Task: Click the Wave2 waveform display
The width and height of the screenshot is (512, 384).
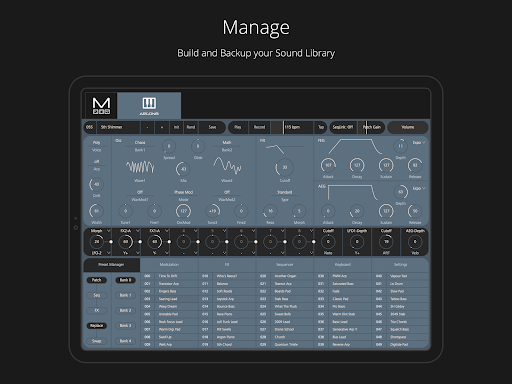Action: 227,166
